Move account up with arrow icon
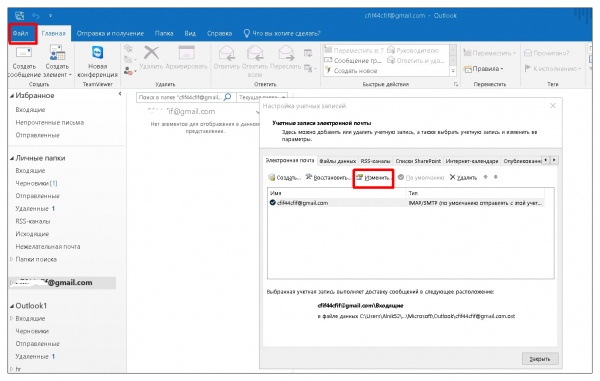Image resolution: width=600 pixels, height=381 pixels. 486,177
